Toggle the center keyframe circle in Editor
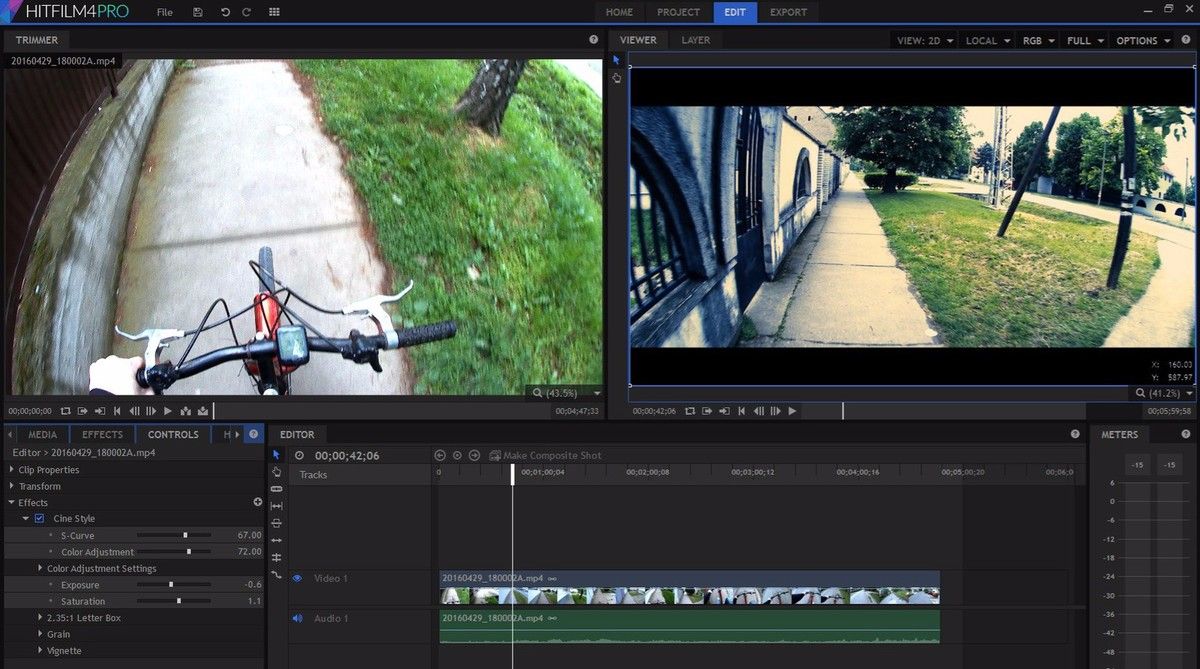Image resolution: width=1200 pixels, height=669 pixels. coord(457,455)
